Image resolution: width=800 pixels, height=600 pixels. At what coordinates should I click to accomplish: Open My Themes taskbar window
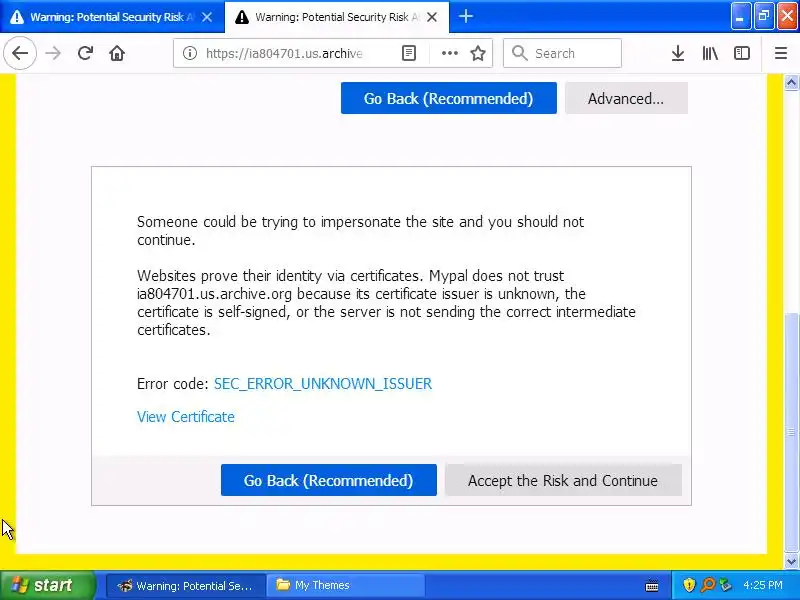pos(345,585)
